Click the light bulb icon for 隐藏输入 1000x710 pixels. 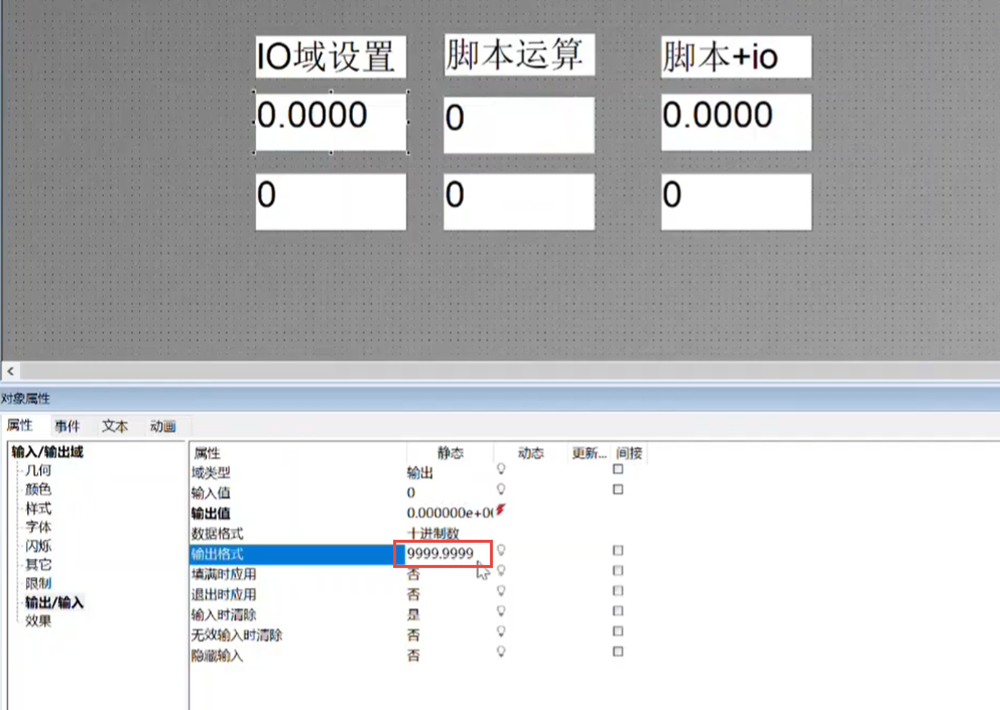[501, 653]
